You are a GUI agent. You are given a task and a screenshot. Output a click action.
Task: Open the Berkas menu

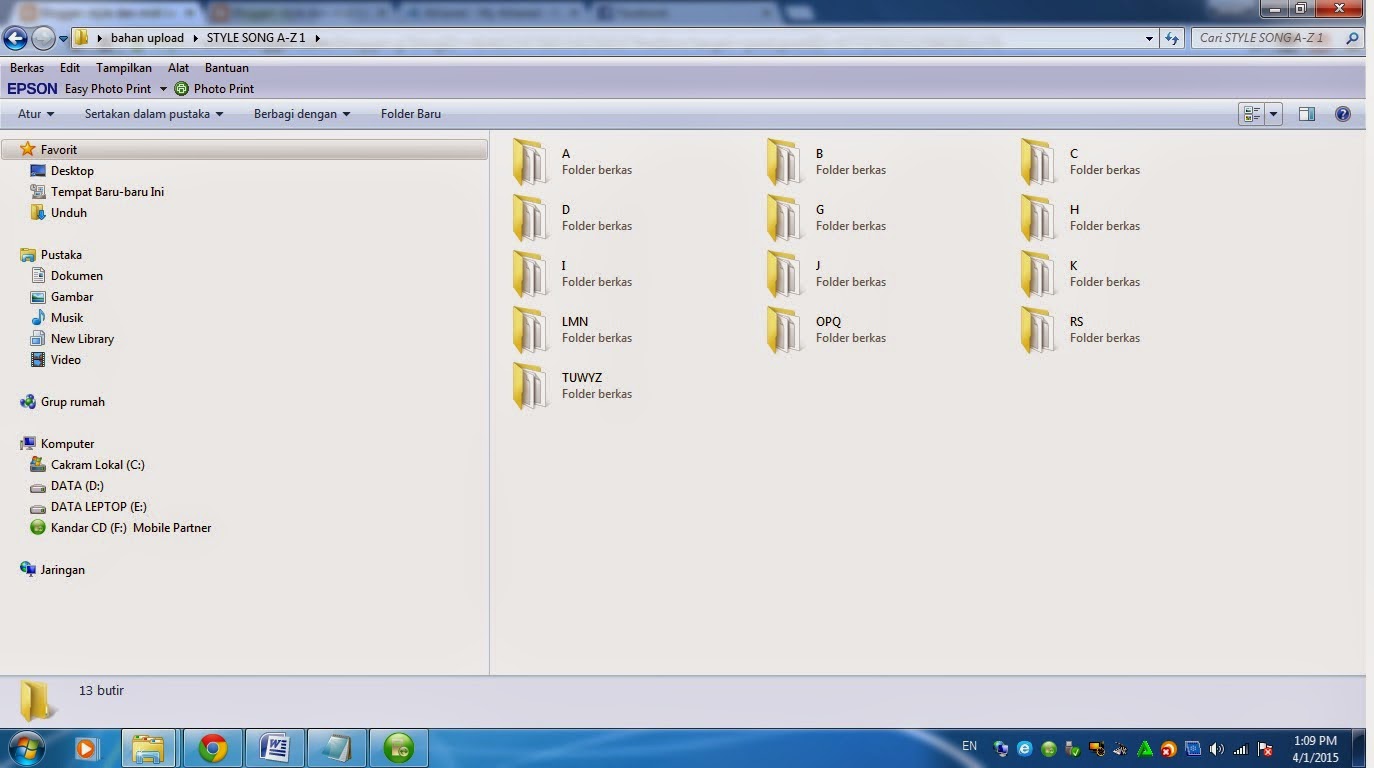(x=26, y=67)
